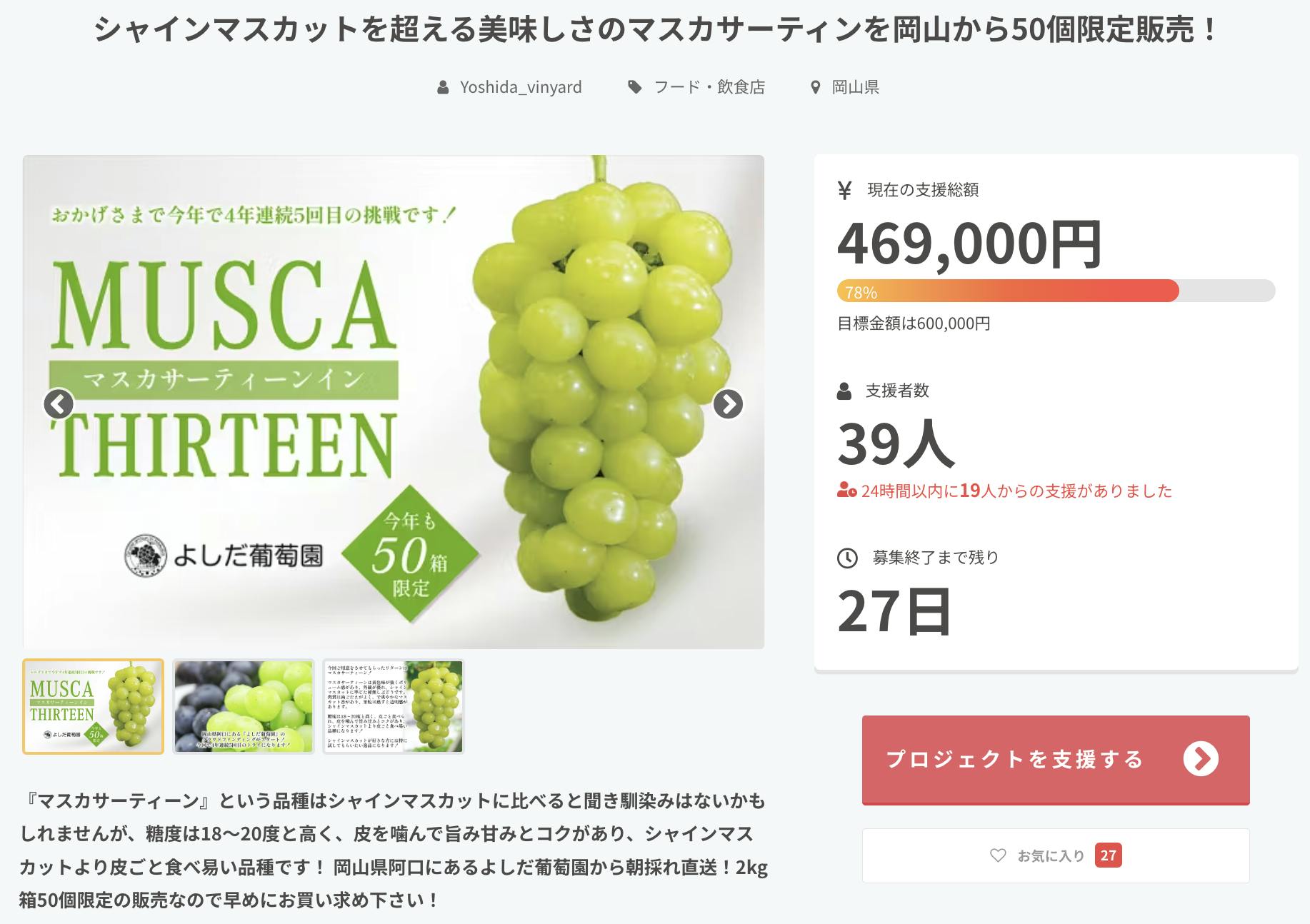
Task: Click the user icon before Yoshida_vinyard
Action: [x=444, y=87]
